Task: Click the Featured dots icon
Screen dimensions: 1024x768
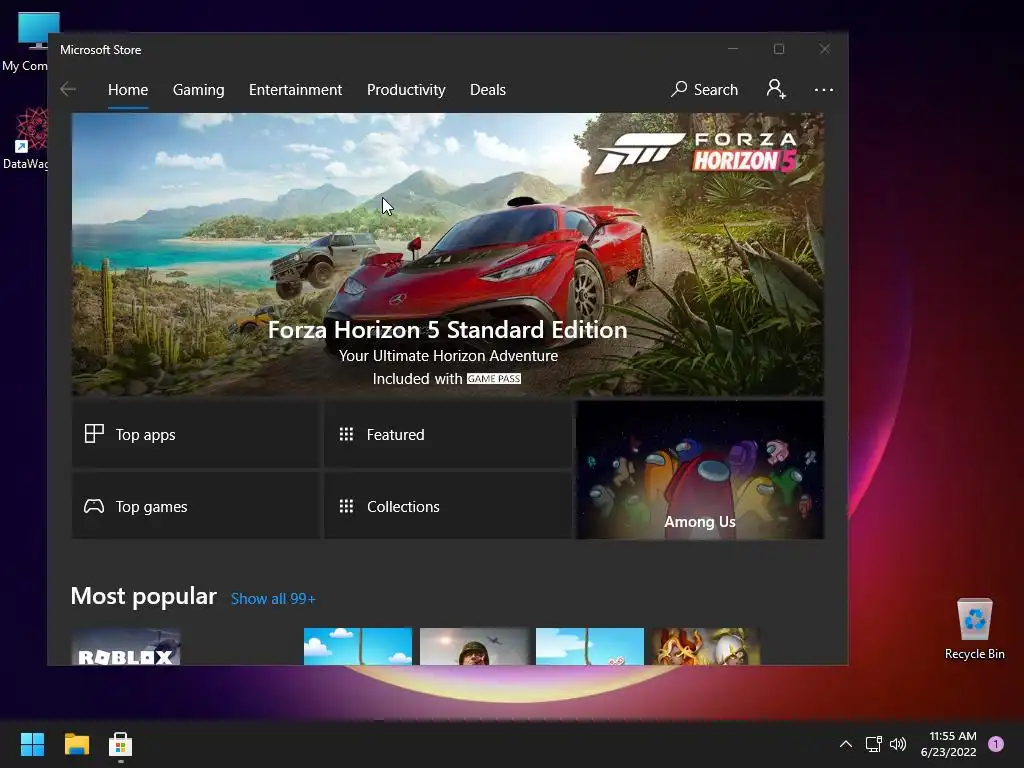Action: [x=346, y=434]
